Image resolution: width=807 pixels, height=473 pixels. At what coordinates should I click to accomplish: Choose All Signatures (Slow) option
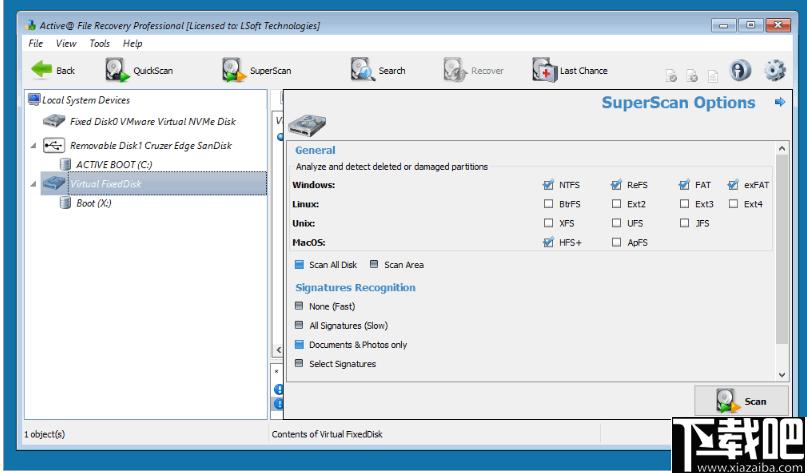pos(299,325)
